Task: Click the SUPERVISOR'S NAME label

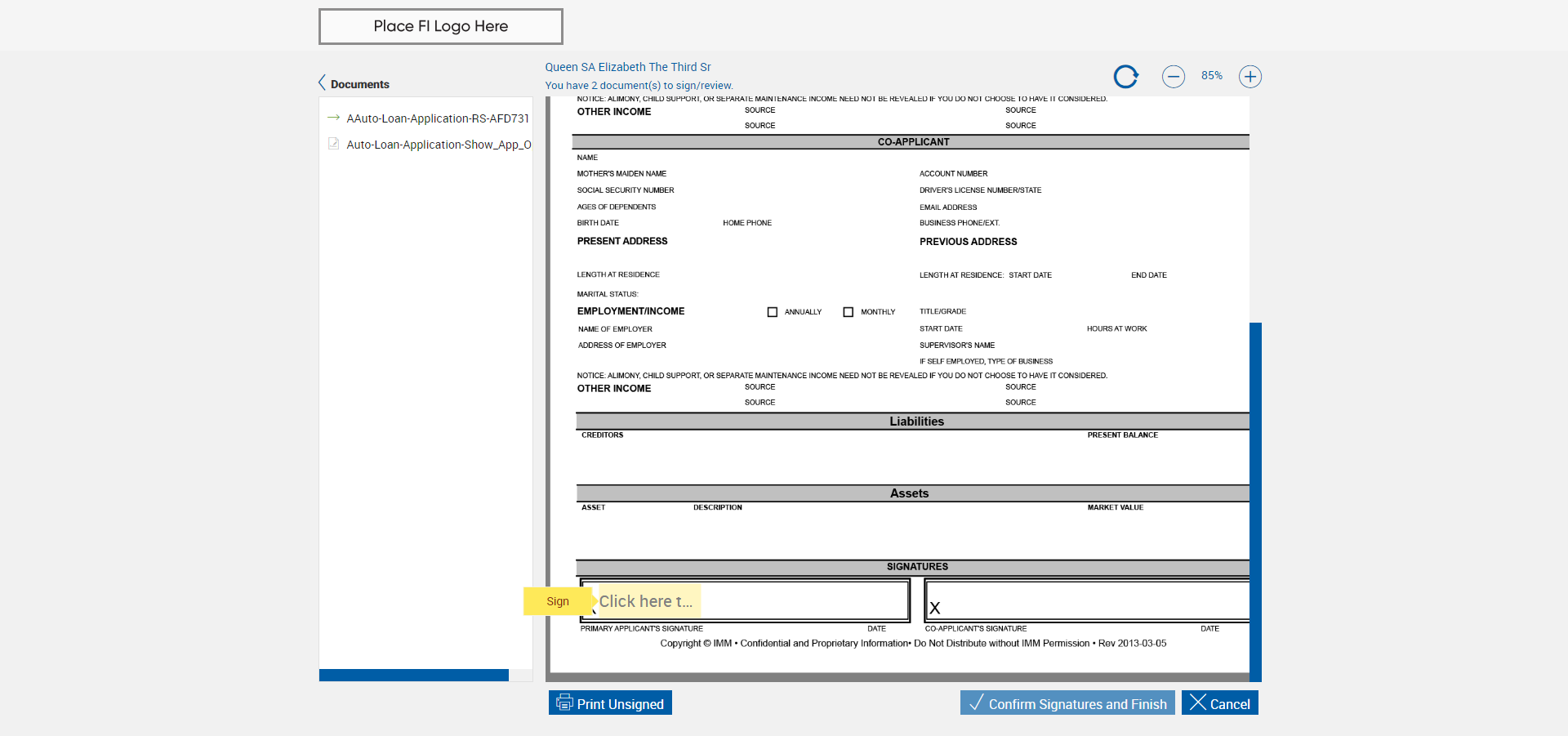Action: [957, 346]
